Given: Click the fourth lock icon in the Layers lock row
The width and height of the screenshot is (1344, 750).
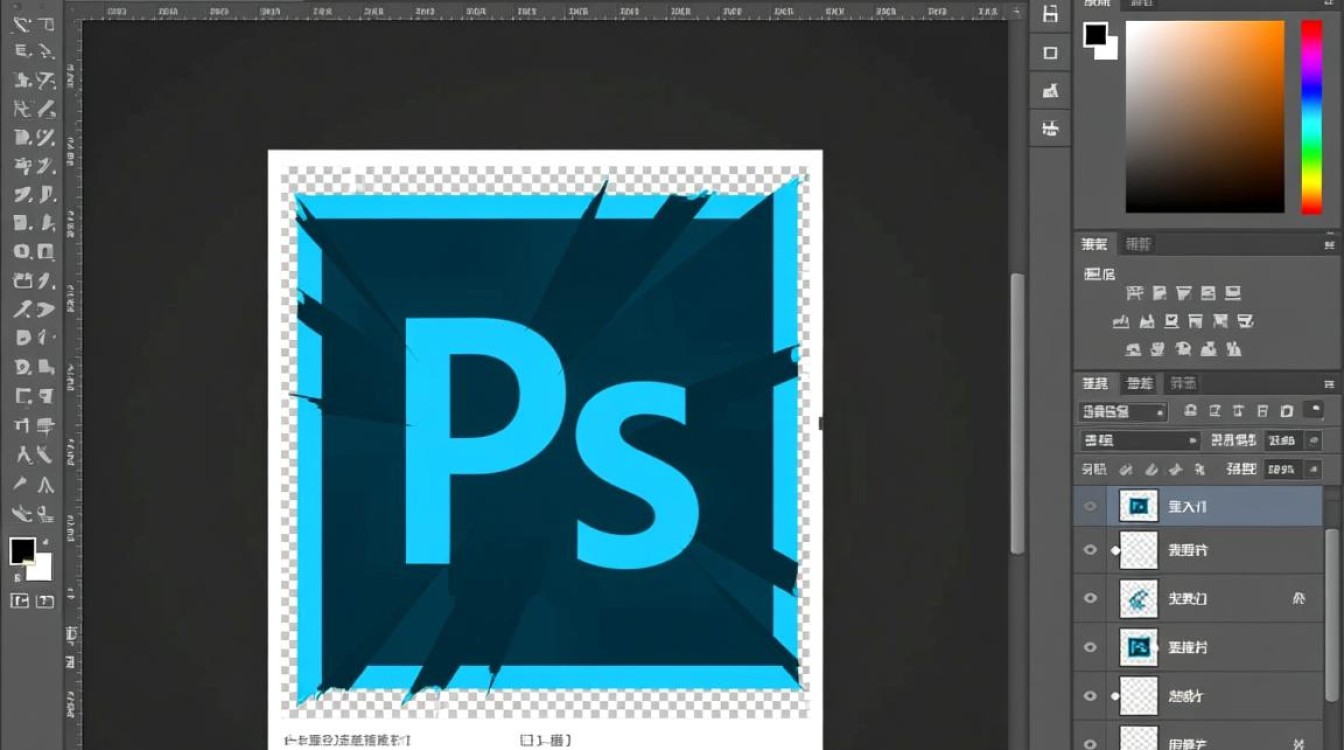Looking at the screenshot, I should pyautogui.click(x=1199, y=469).
